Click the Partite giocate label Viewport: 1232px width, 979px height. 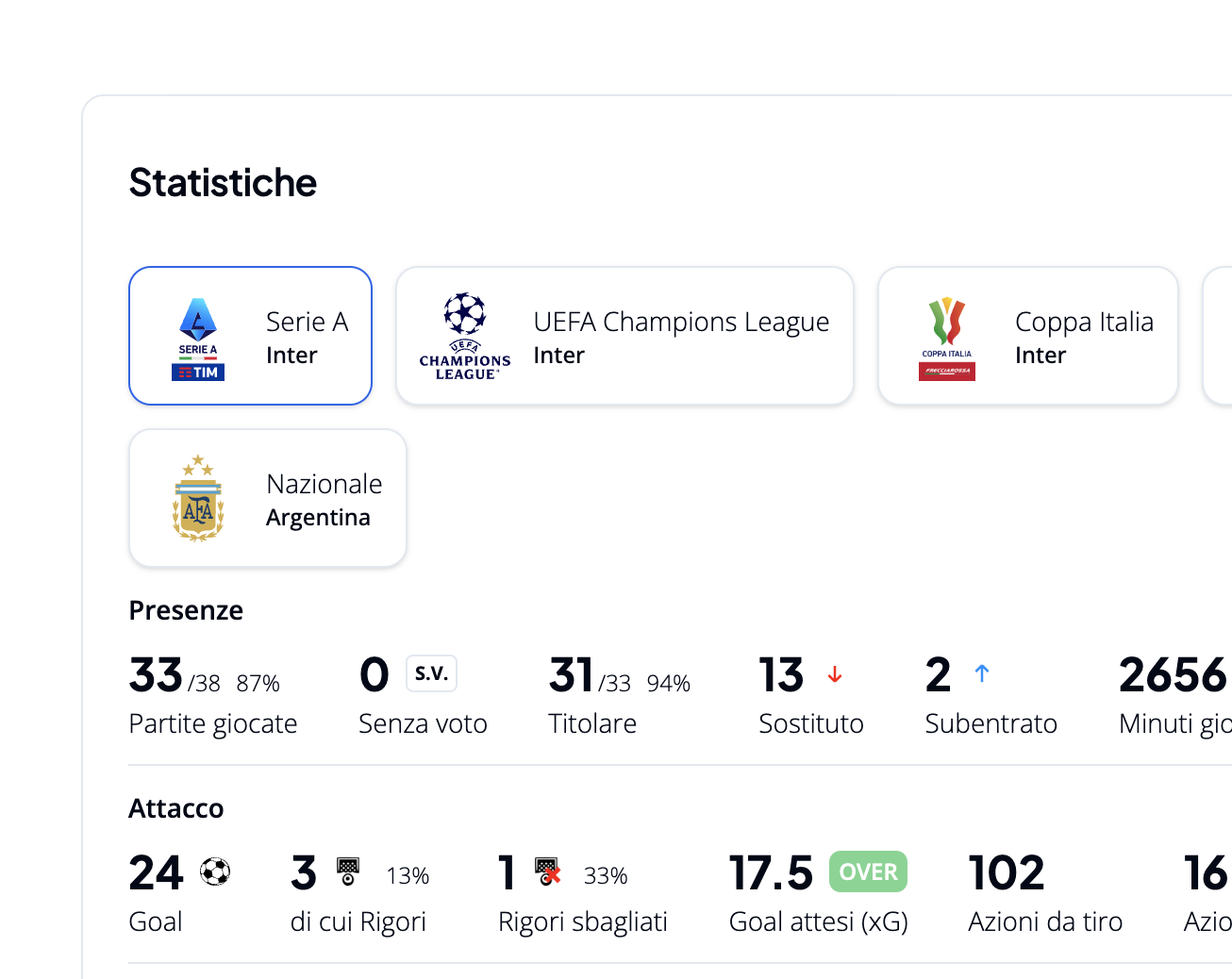[213, 723]
